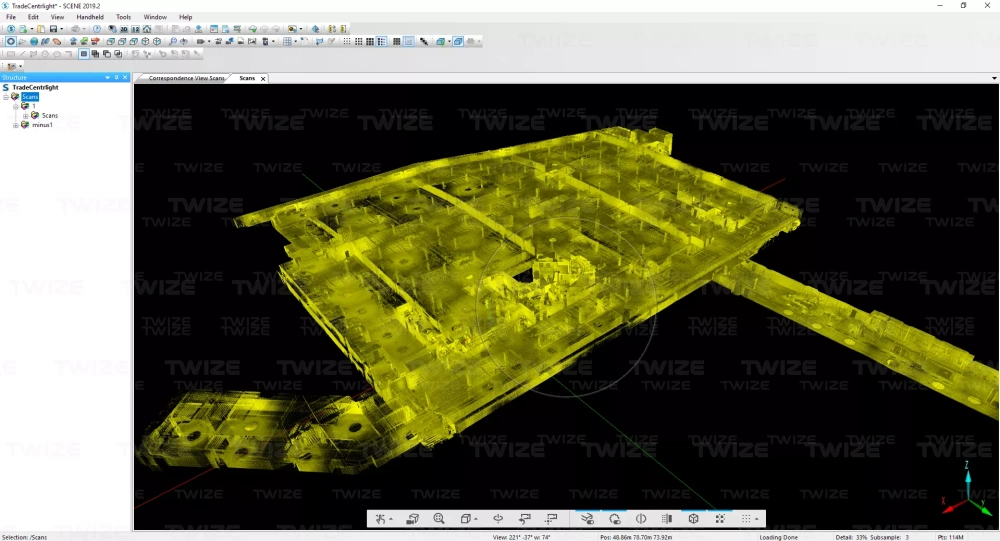Click the zoom magnifier icon in bottom toolbar
The image size is (1000, 541).
439,519
